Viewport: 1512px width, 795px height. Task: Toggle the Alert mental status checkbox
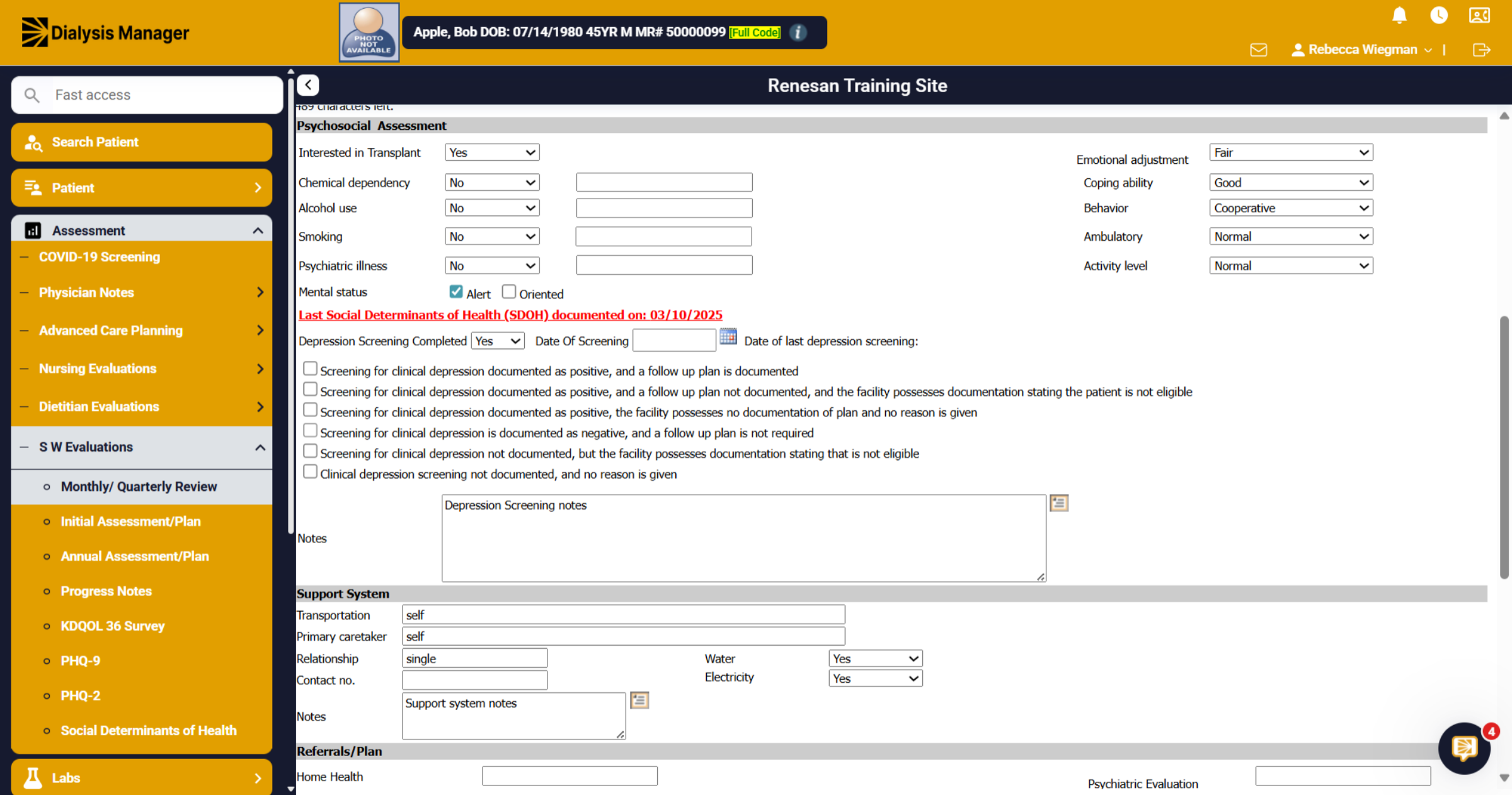[456, 292]
